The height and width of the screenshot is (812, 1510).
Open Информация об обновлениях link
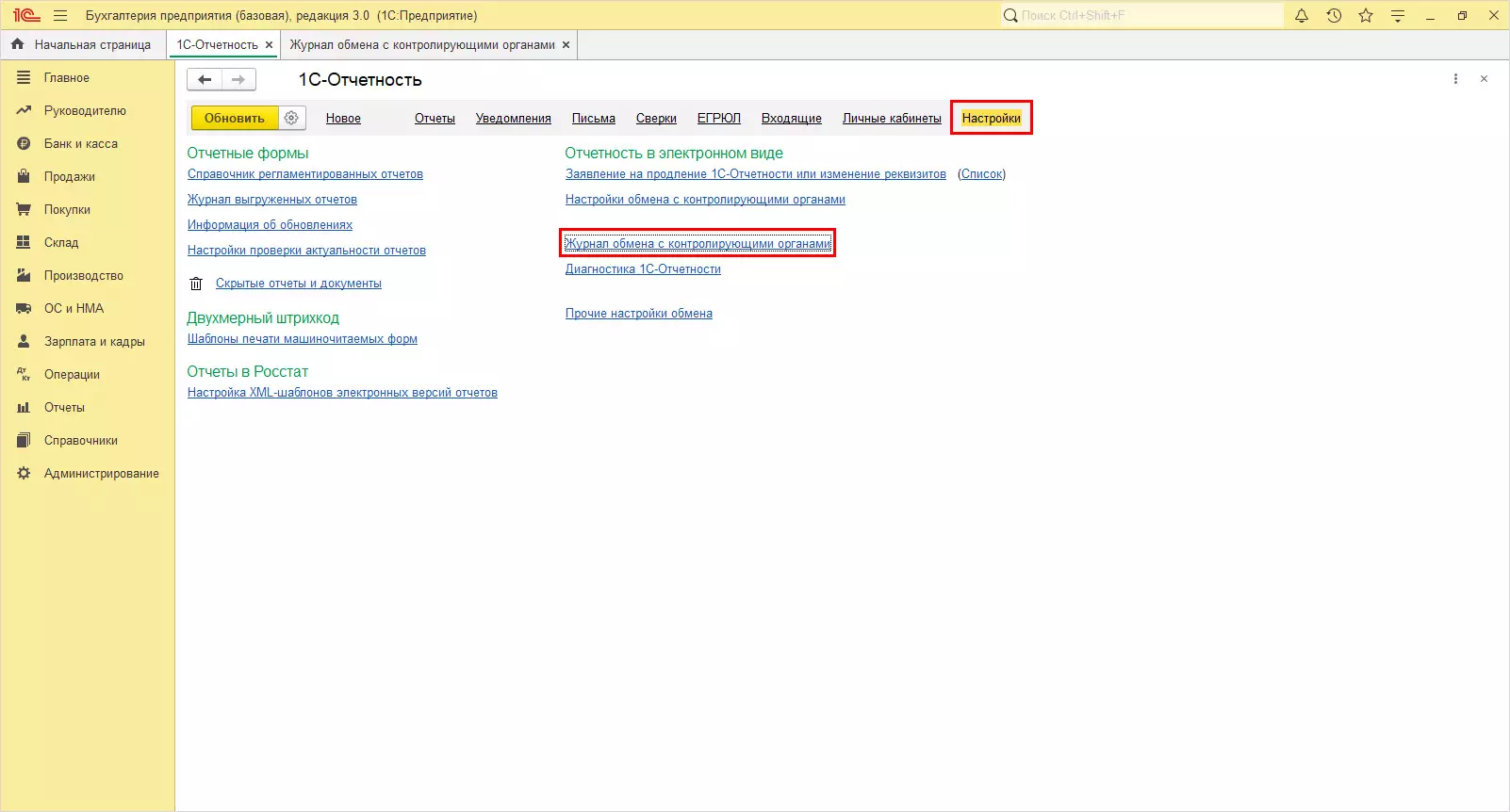(x=270, y=225)
